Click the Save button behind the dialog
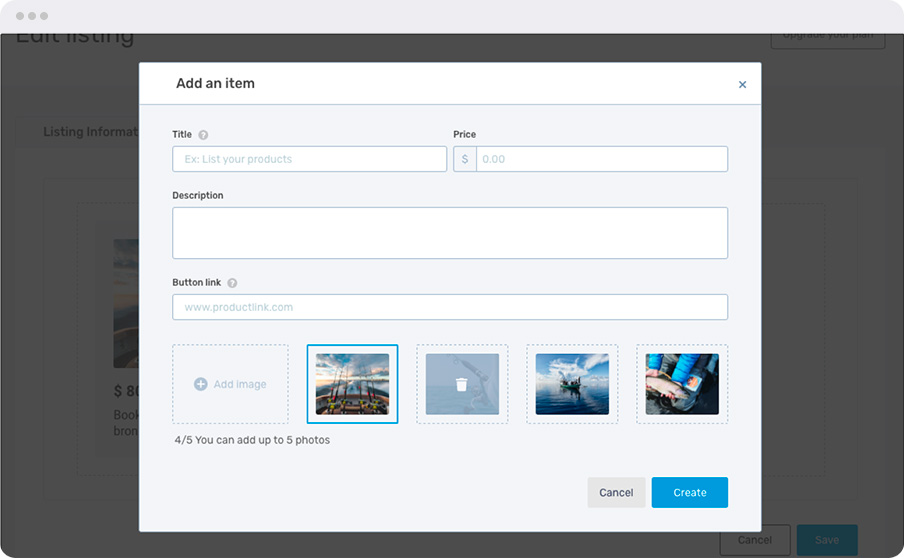The height and width of the screenshot is (558, 904). [x=827, y=540]
